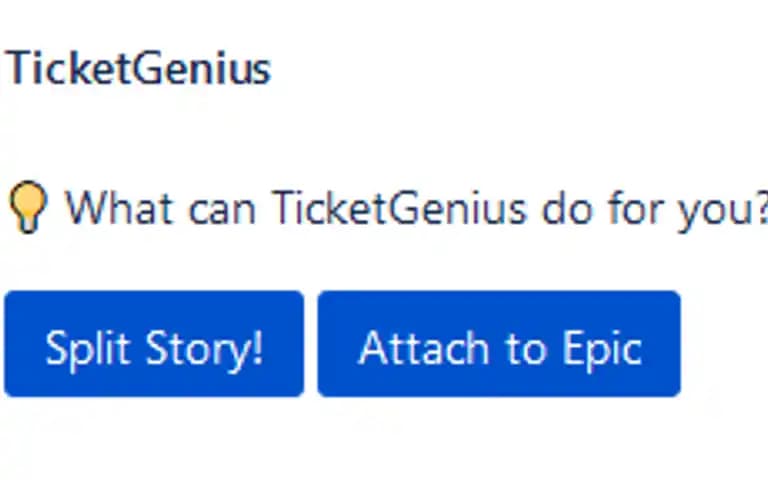The width and height of the screenshot is (768, 480).
Task: Select the TicketGenius heading text
Action: pos(138,69)
